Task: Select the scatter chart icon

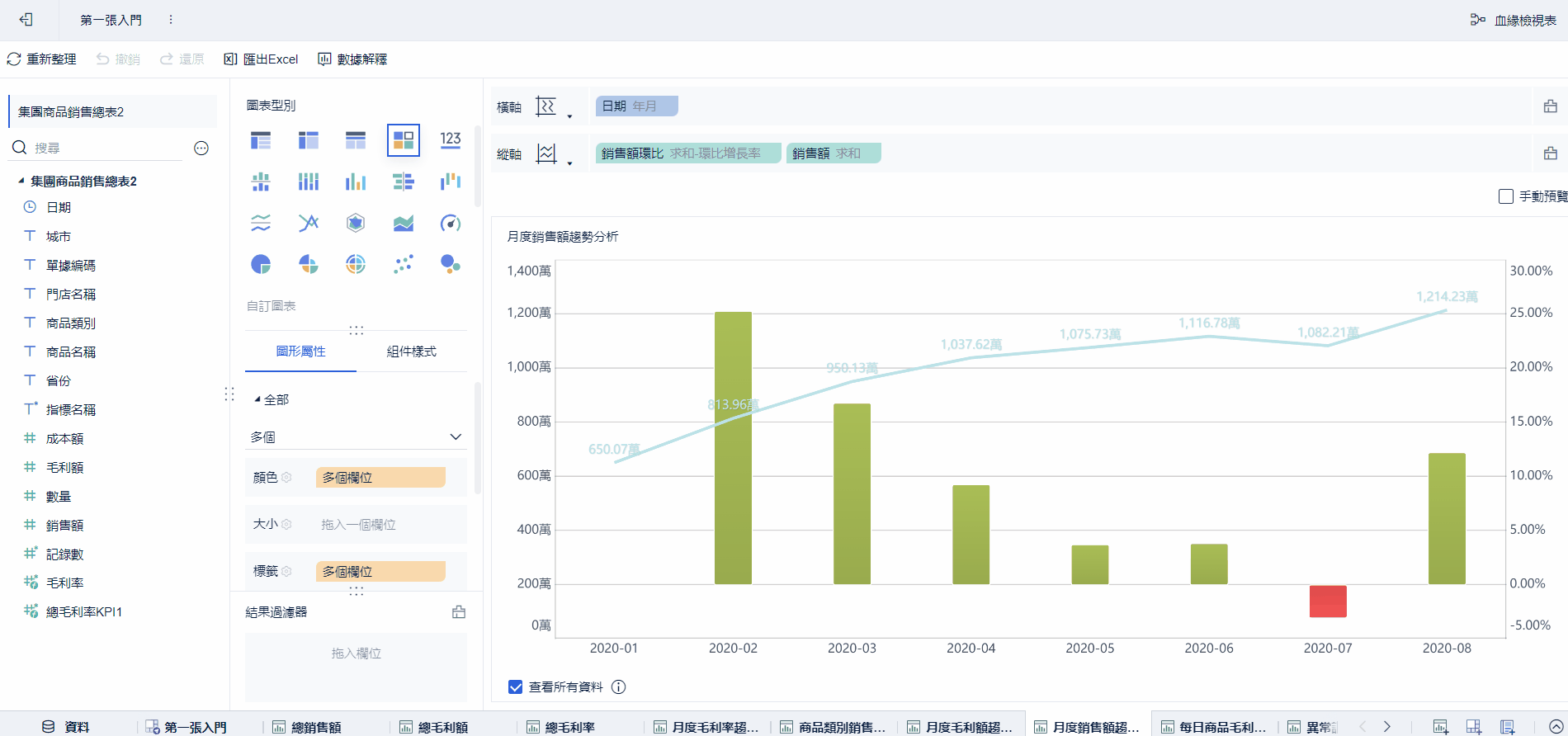Action: click(404, 264)
